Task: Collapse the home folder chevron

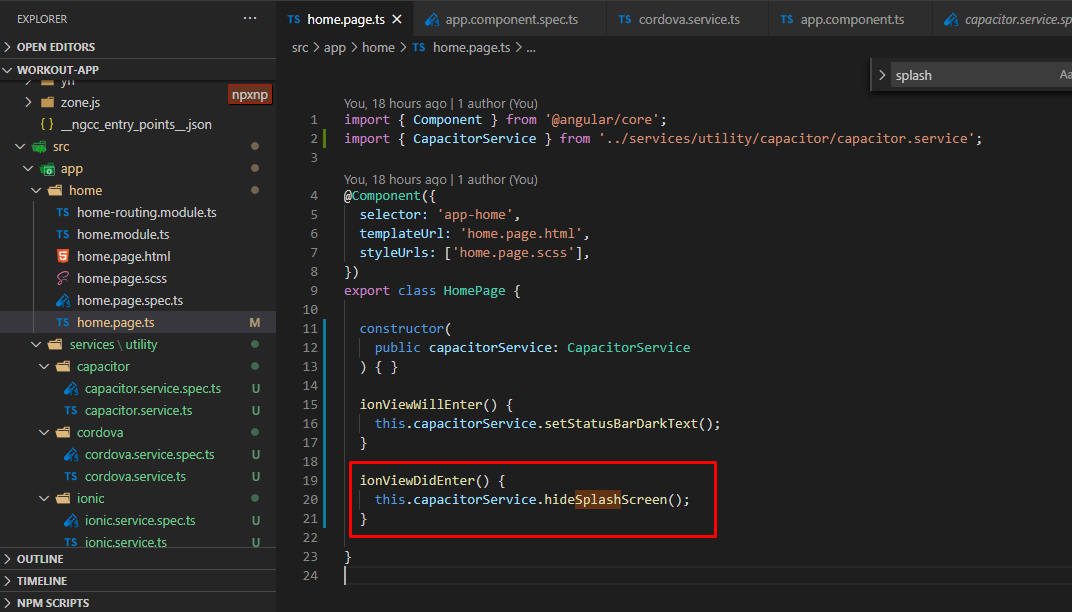Action: coord(36,190)
